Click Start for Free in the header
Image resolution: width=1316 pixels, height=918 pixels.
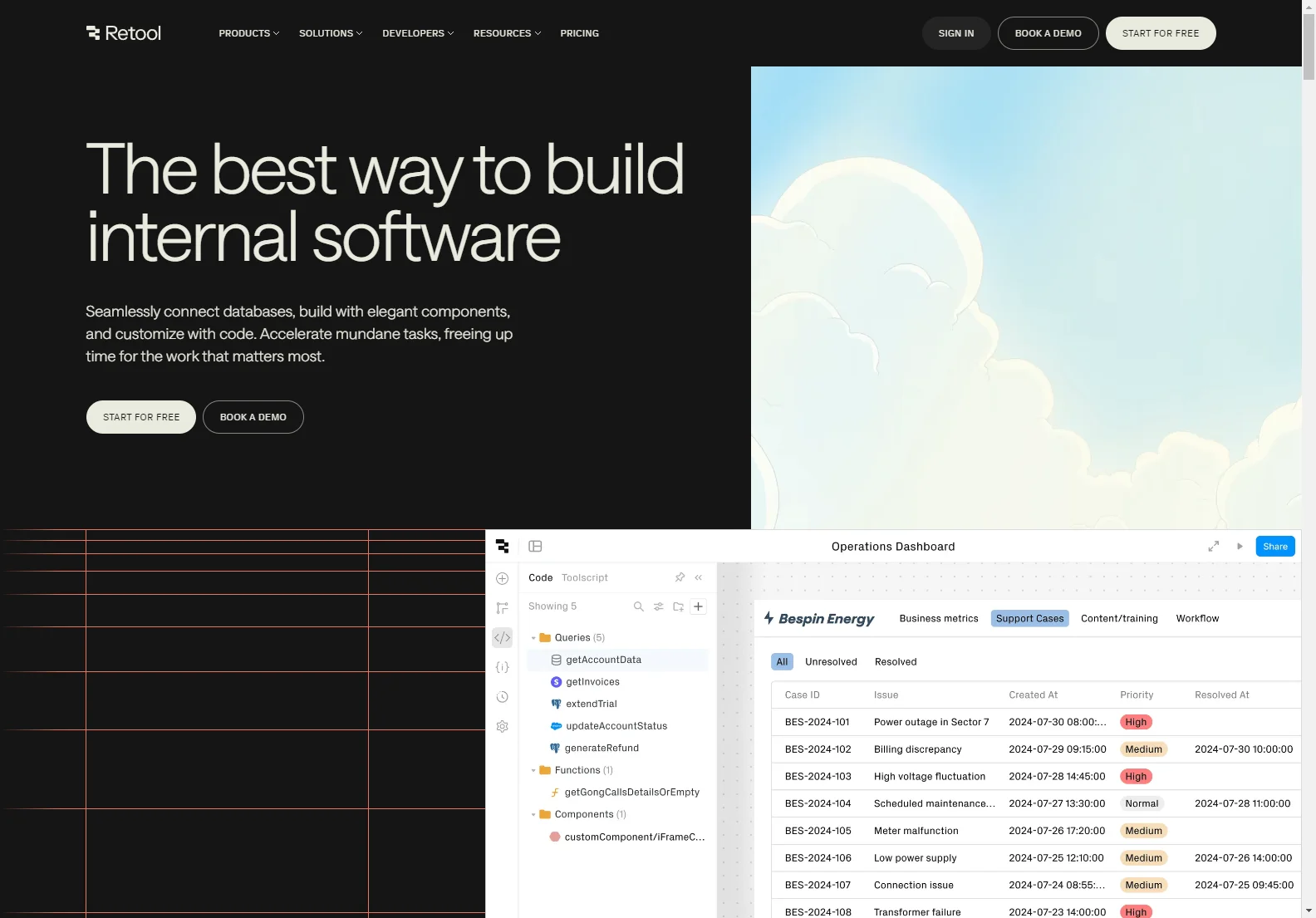(x=1161, y=33)
